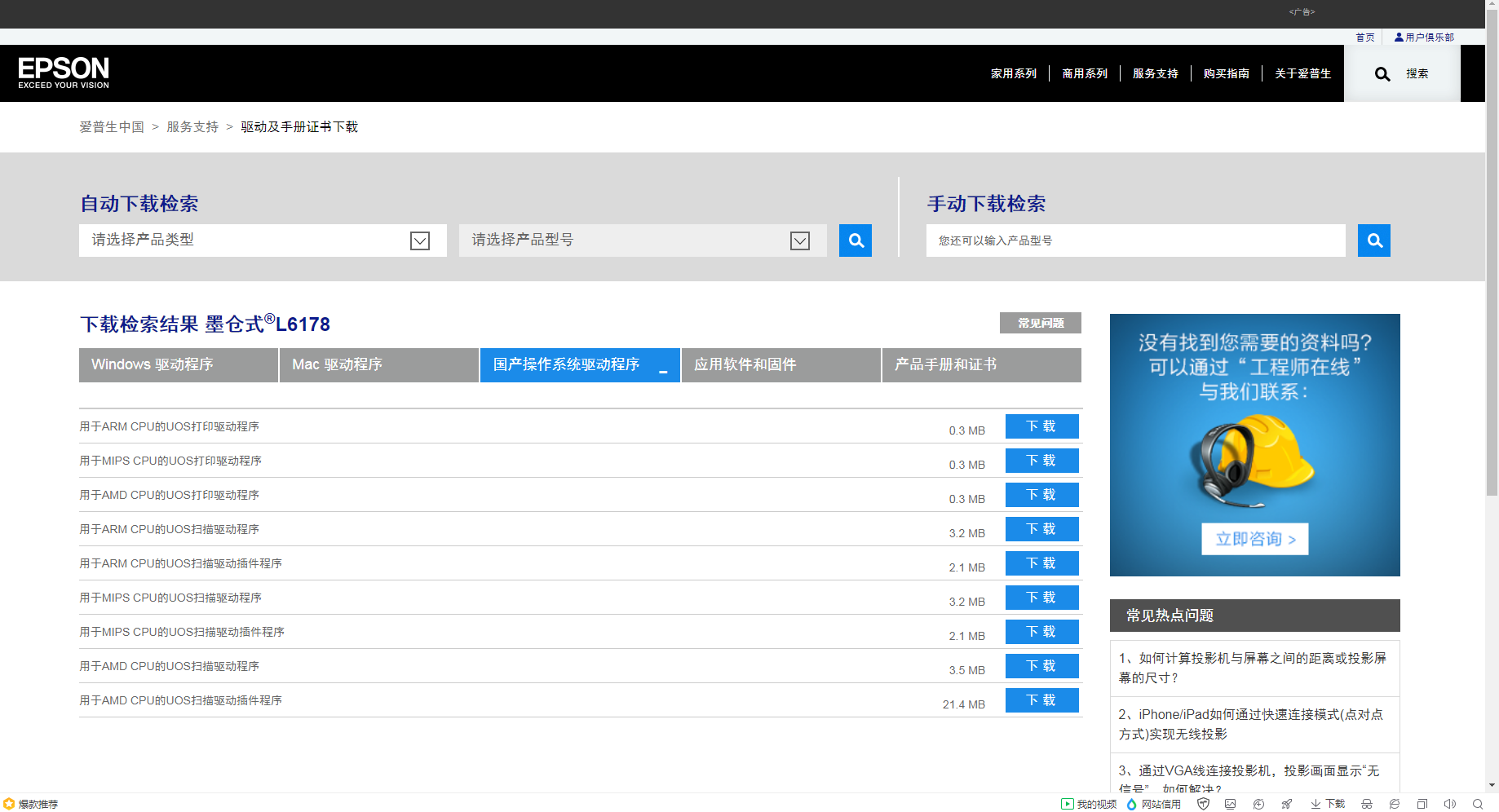The height and width of the screenshot is (812, 1499).
Task: Open the header search magnifier icon
Action: click(x=1382, y=74)
